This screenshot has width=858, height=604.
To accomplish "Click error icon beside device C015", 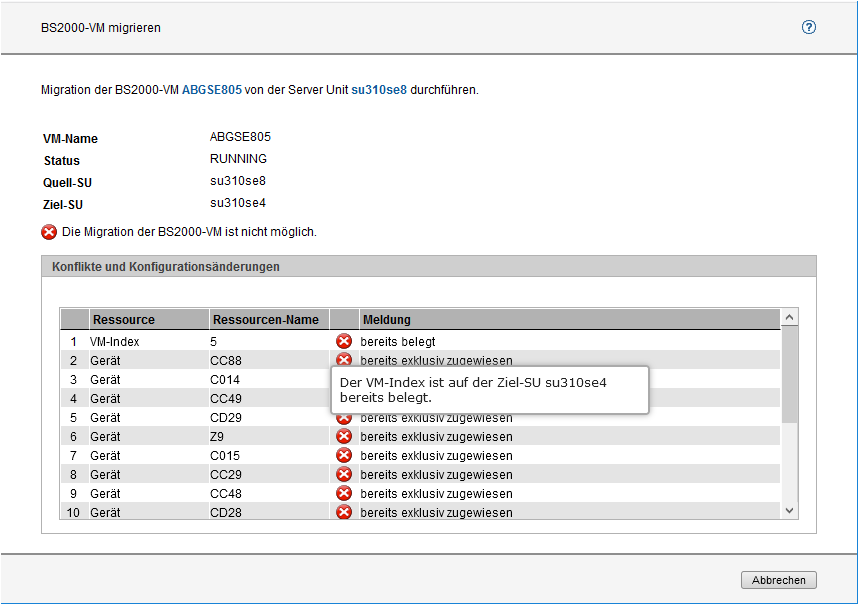I will tap(344, 455).
